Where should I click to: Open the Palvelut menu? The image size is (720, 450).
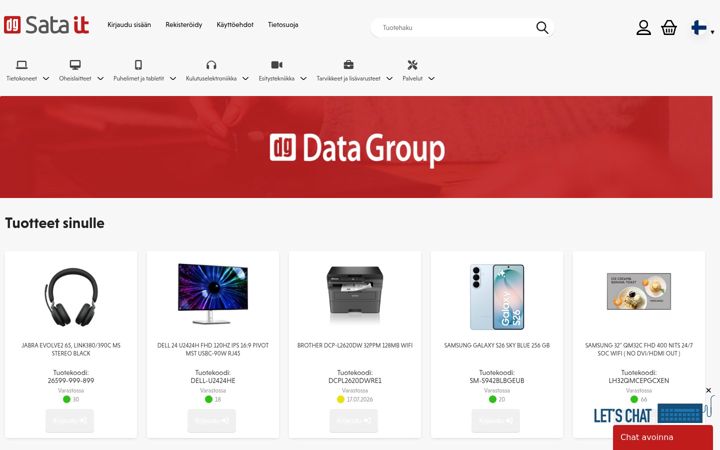pyautogui.click(x=412, y=79)
